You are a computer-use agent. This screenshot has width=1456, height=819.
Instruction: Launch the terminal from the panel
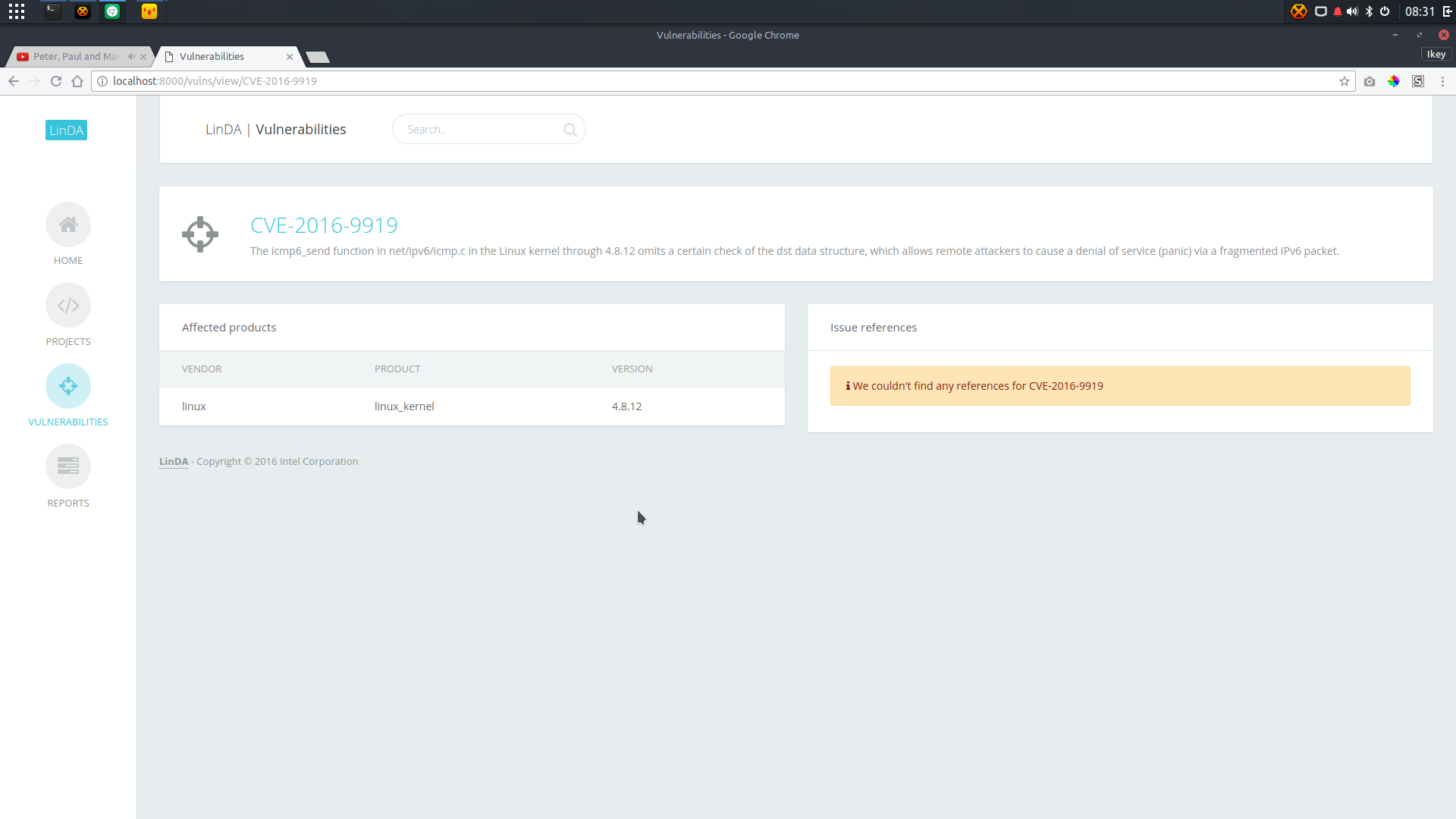coord(52,11)
